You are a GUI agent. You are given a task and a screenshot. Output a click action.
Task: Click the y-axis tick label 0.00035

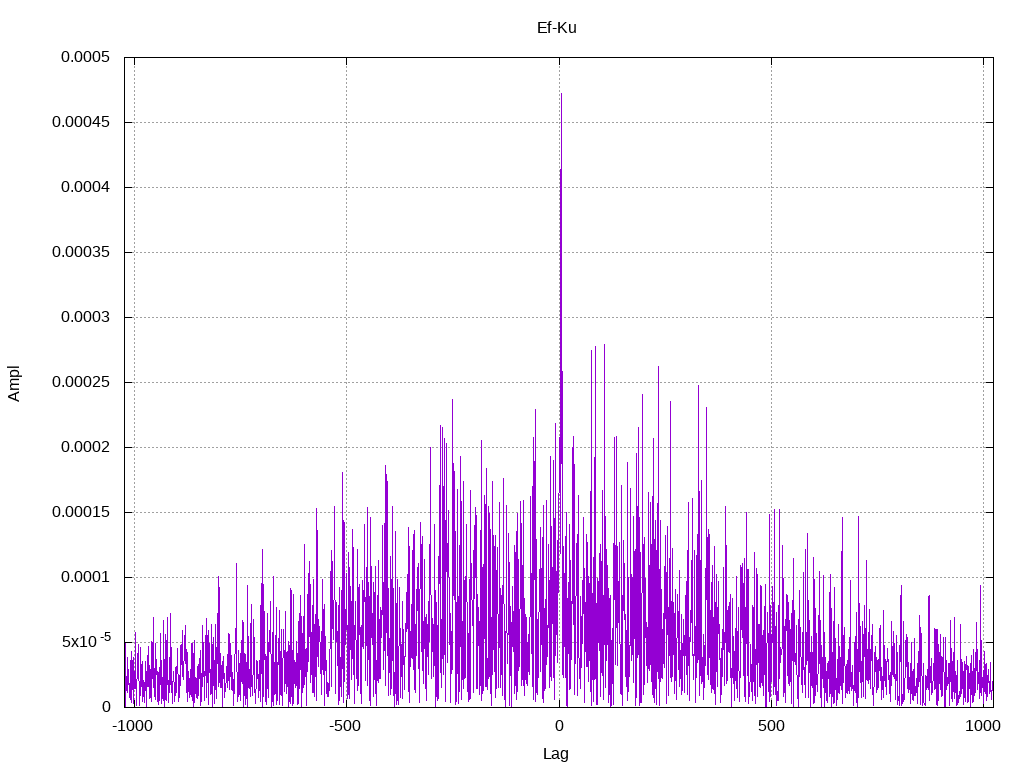pos(81,252)
